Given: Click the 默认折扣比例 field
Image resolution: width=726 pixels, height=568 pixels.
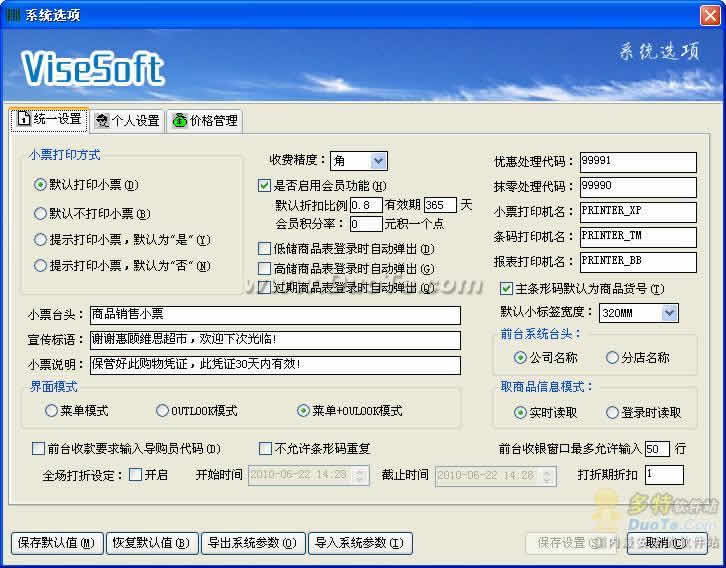Looking at the screenshot, I should (366, 205).
